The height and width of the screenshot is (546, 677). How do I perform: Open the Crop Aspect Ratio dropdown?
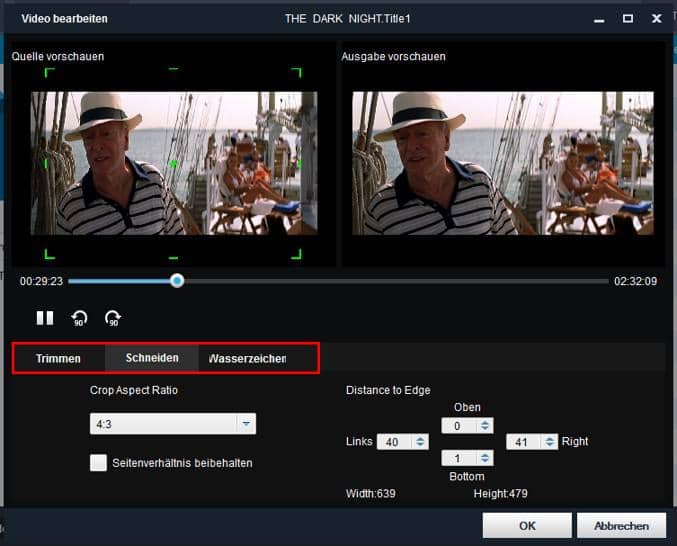pos(173,424)
